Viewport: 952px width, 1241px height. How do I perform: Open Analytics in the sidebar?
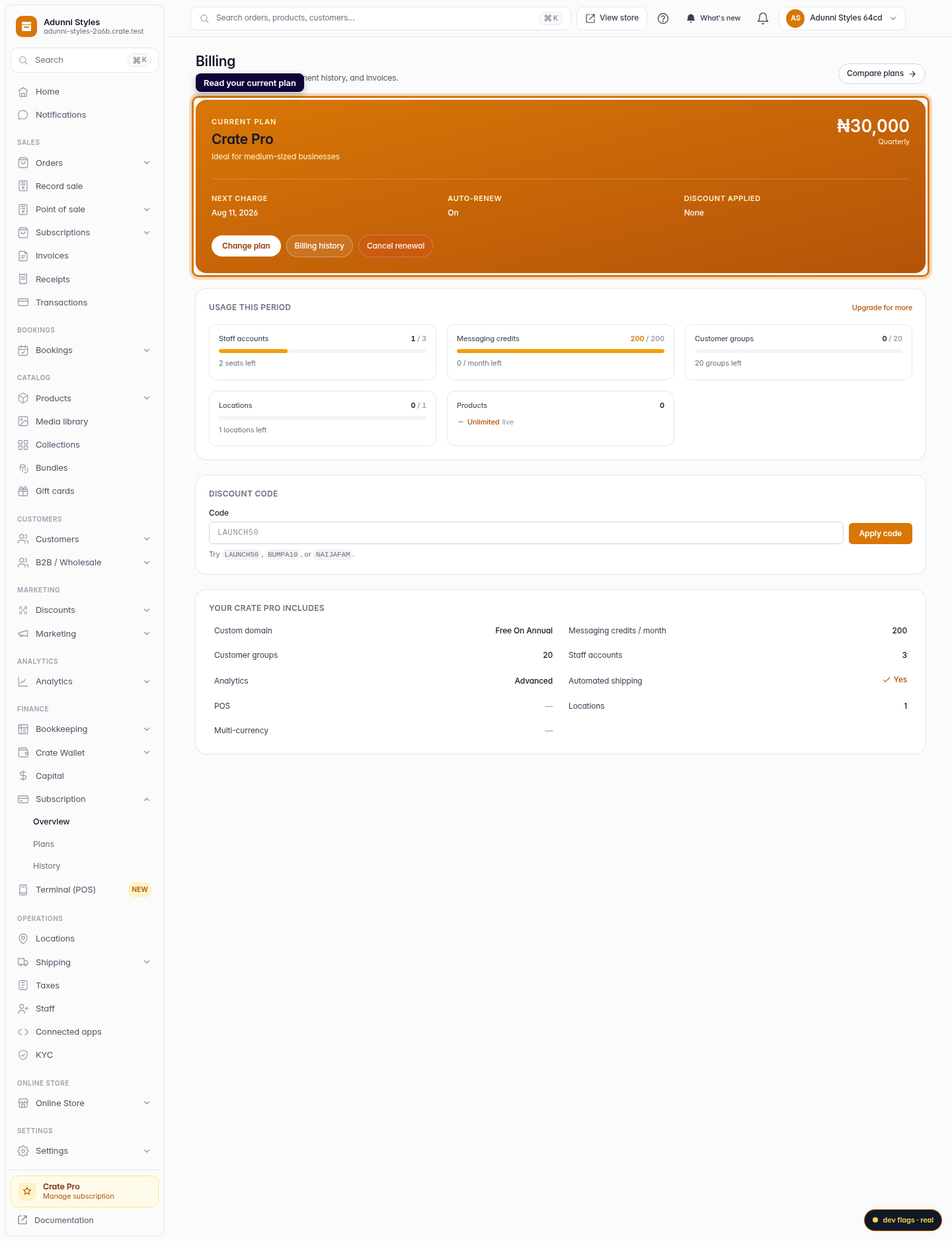(85, 682)
